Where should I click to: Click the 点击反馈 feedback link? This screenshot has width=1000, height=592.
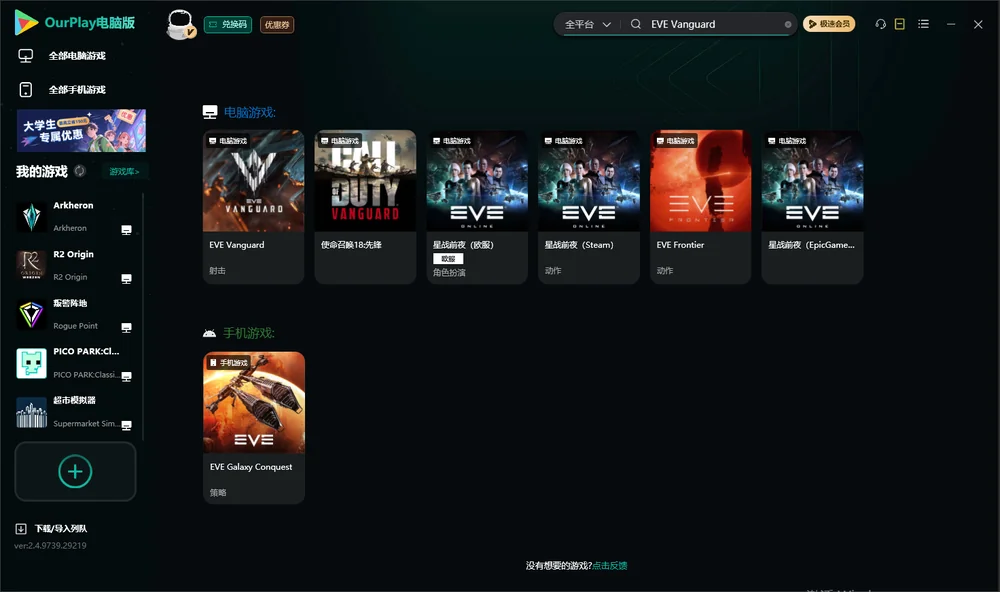coord(610,565)
